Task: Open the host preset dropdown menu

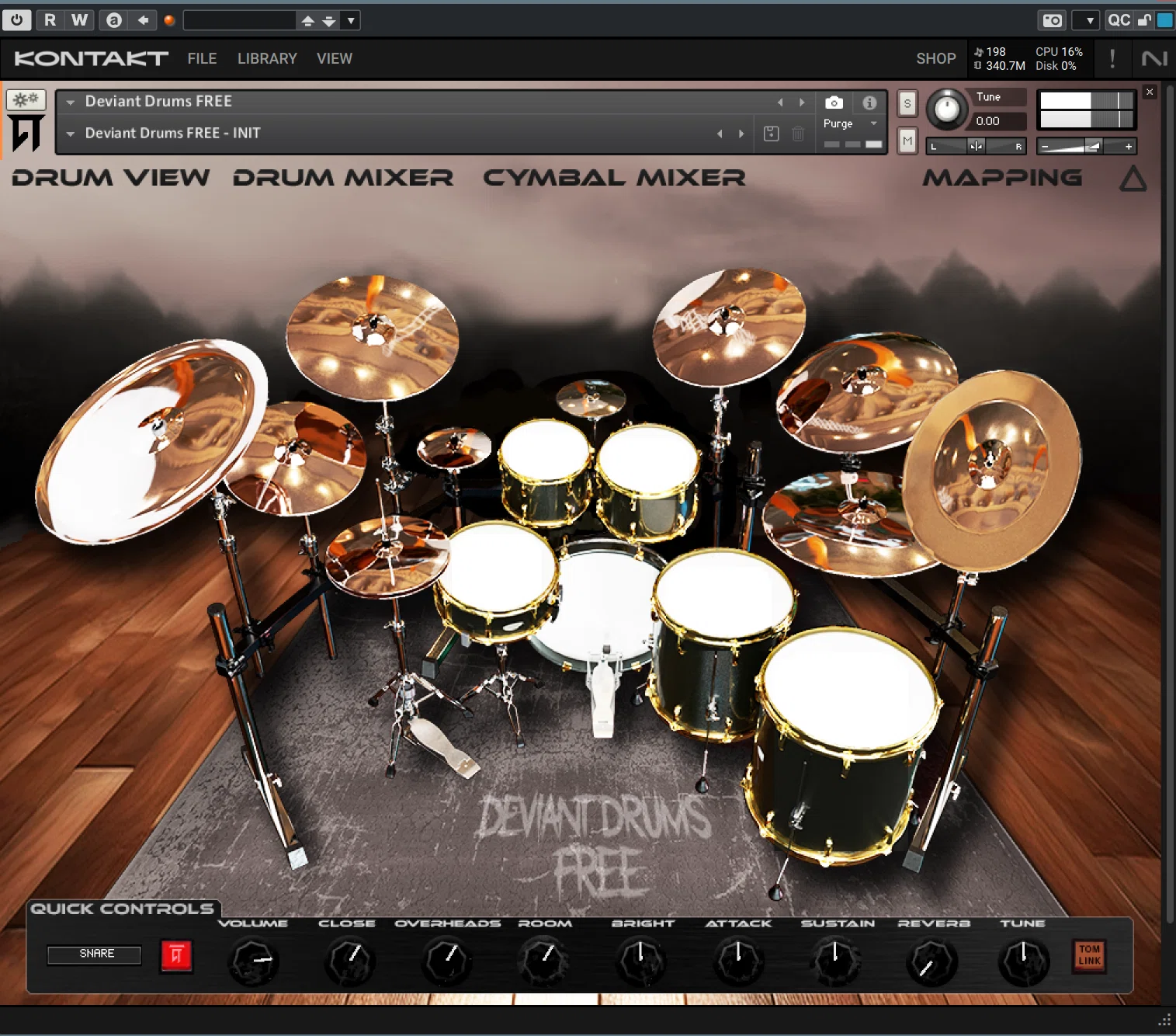Action: click(351, 21)
